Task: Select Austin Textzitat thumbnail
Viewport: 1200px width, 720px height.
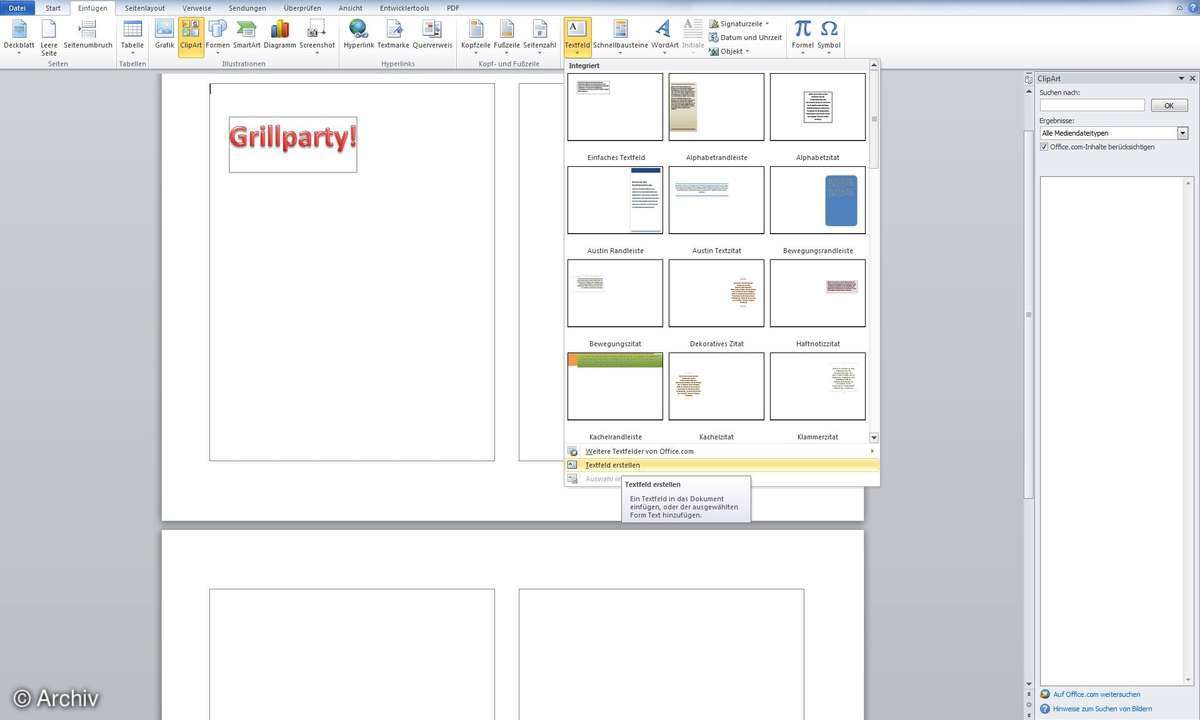Action: pos(716,200)
